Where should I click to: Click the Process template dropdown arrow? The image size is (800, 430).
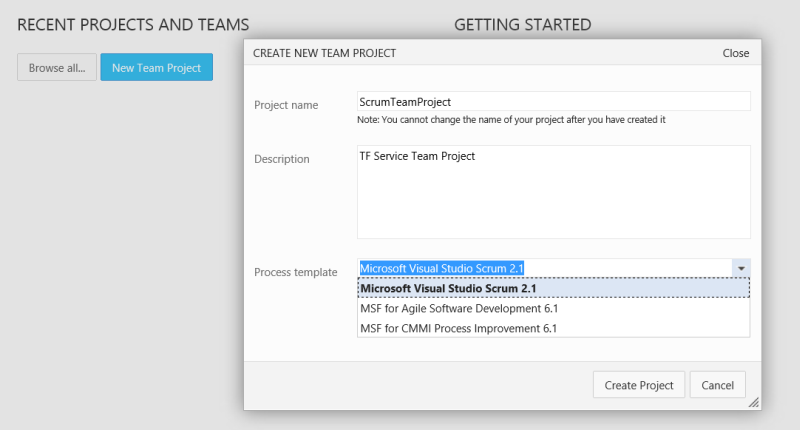click(741, 268)
